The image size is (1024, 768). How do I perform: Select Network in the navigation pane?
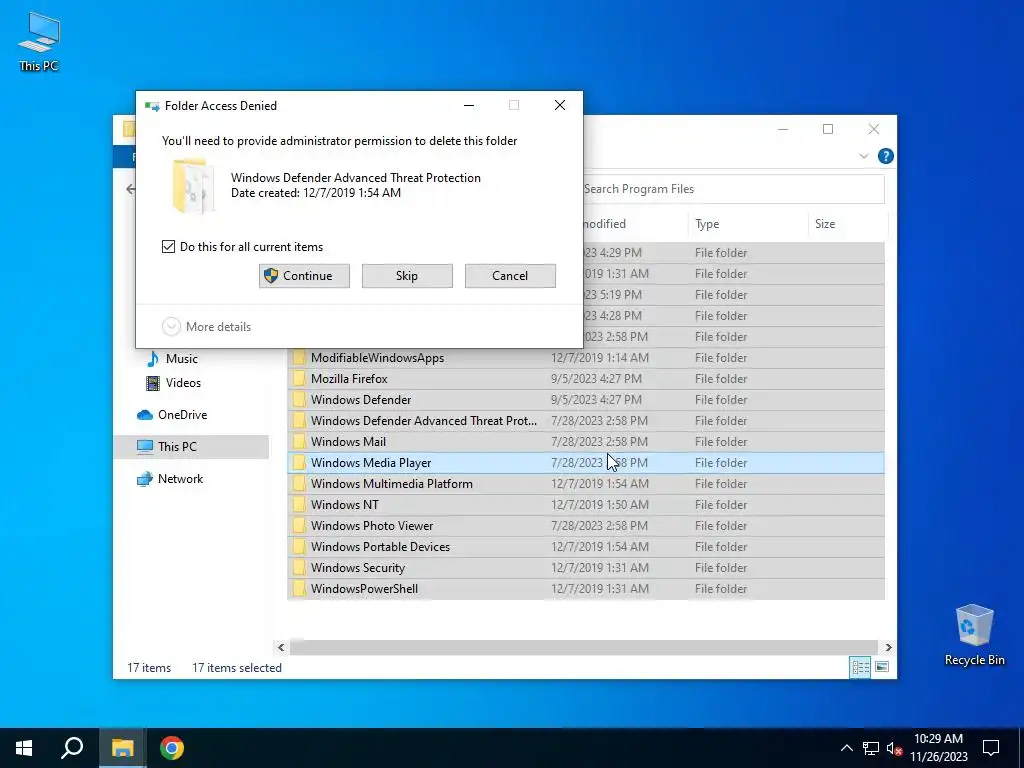(x=180, y=479)
